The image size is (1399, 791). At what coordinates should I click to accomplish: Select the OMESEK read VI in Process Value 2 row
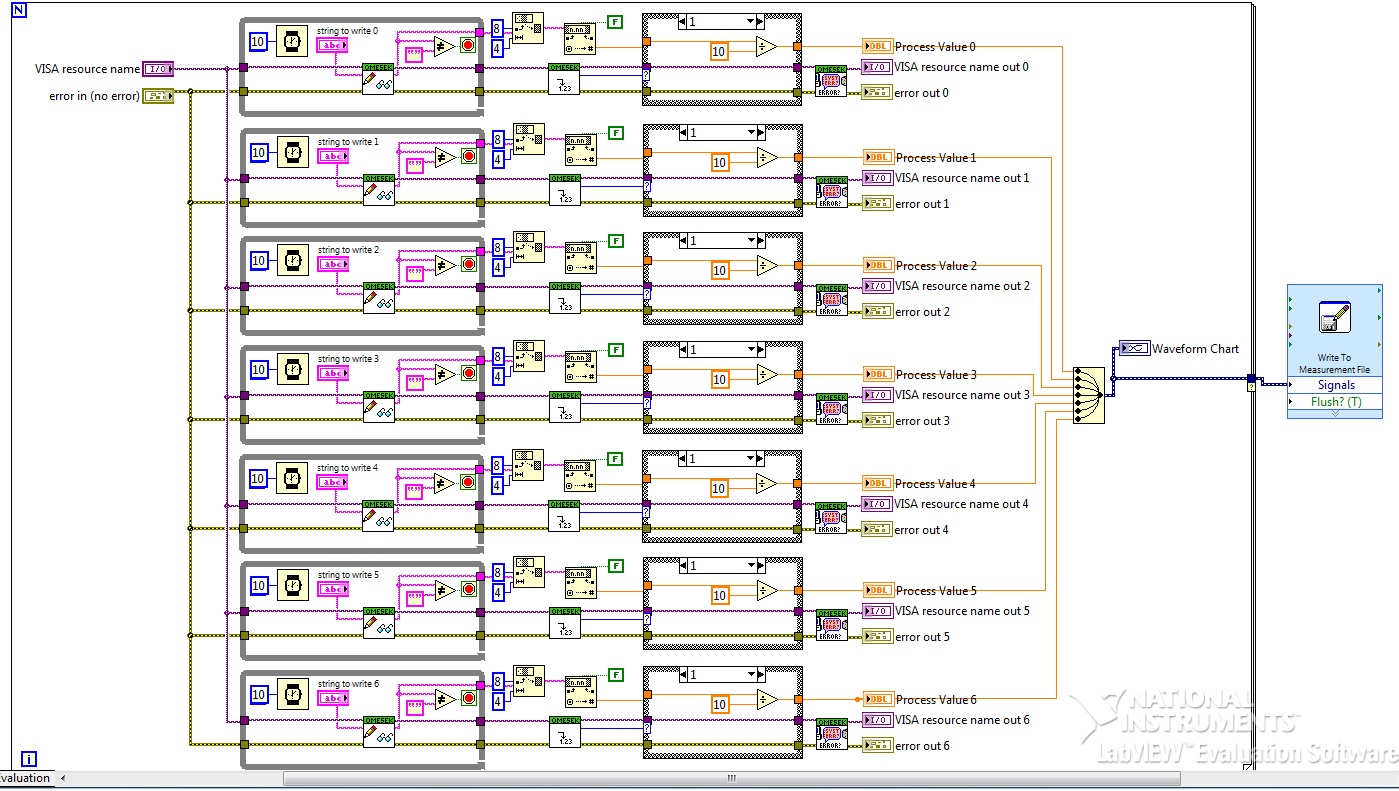pyautogui.click(x=564, y=297)
